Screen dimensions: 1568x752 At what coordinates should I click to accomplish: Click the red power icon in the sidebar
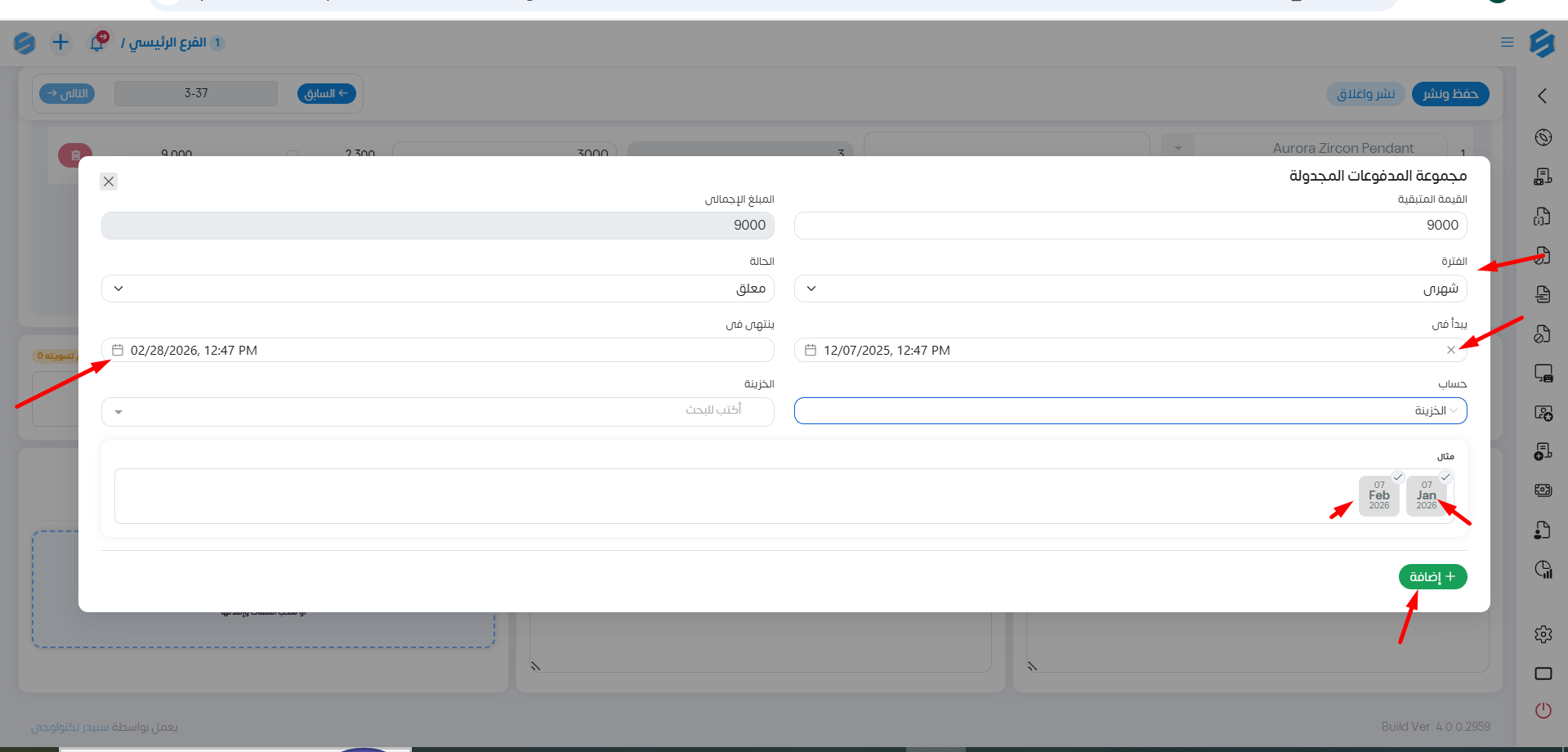1543,710
